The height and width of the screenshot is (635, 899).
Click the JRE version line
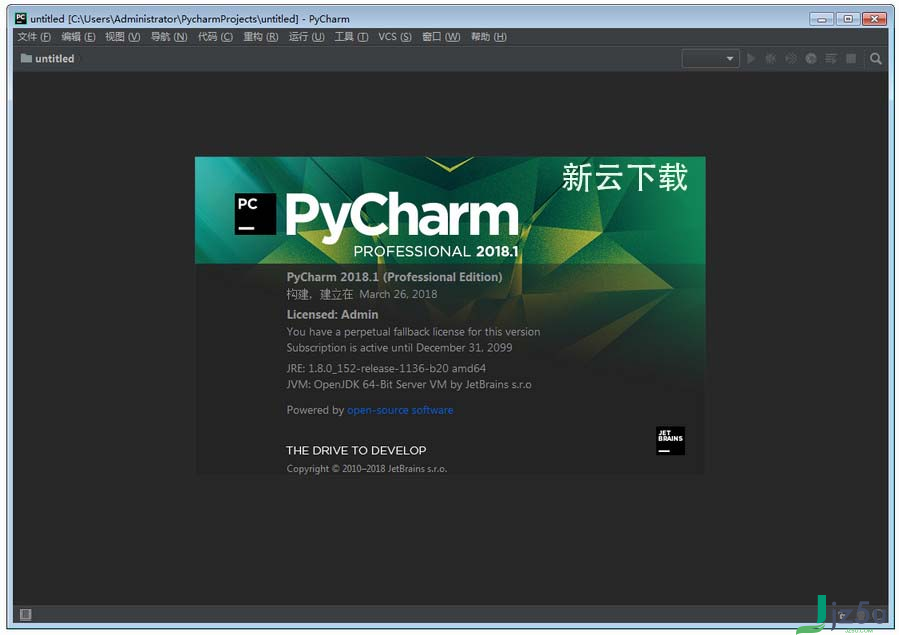click(x=386, y=368)
